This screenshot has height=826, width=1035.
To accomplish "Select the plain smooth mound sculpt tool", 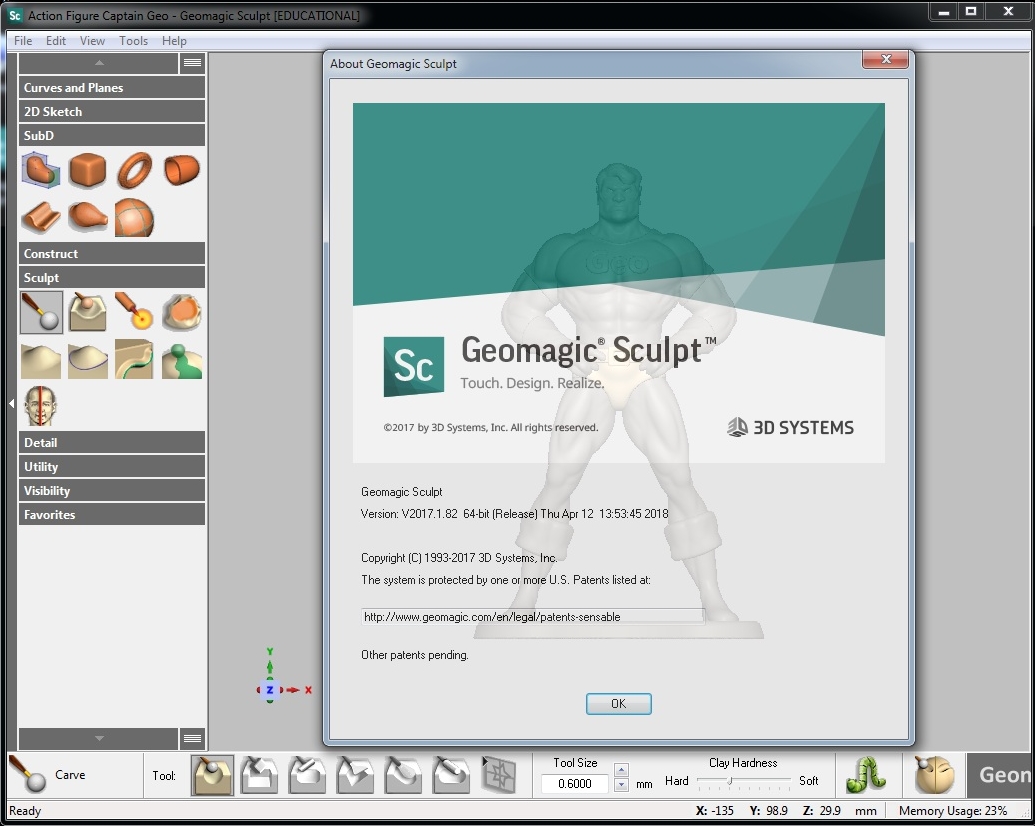I will tap(41, 360).
